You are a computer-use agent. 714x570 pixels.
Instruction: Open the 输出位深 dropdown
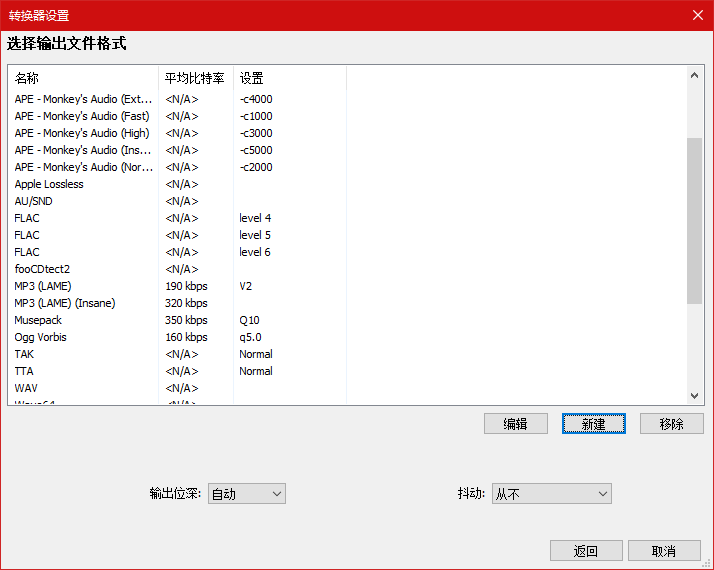246,494
